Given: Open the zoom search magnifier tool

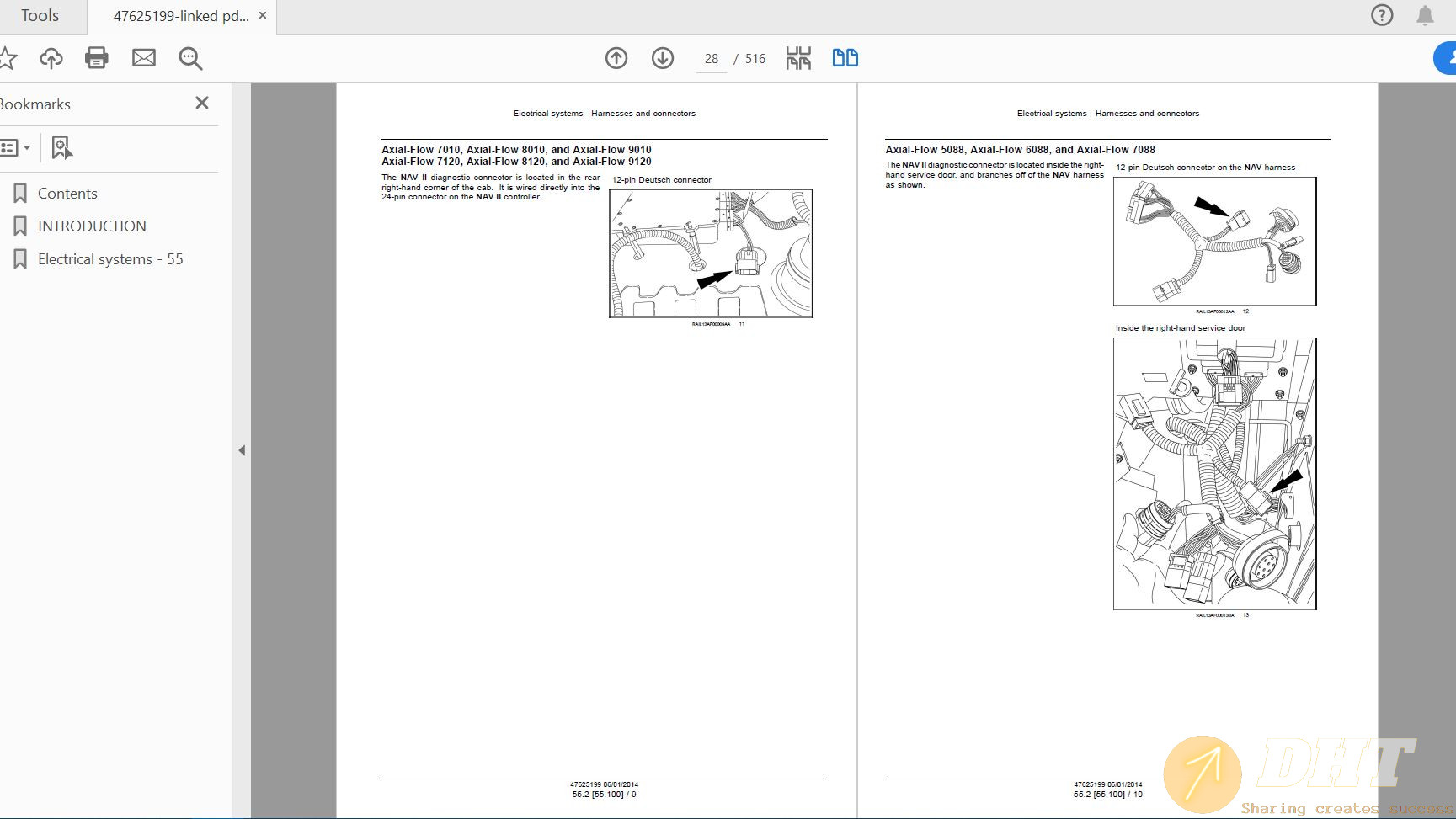Looking at the screenshot, I should pyautogui.click(x=189, y=58).
